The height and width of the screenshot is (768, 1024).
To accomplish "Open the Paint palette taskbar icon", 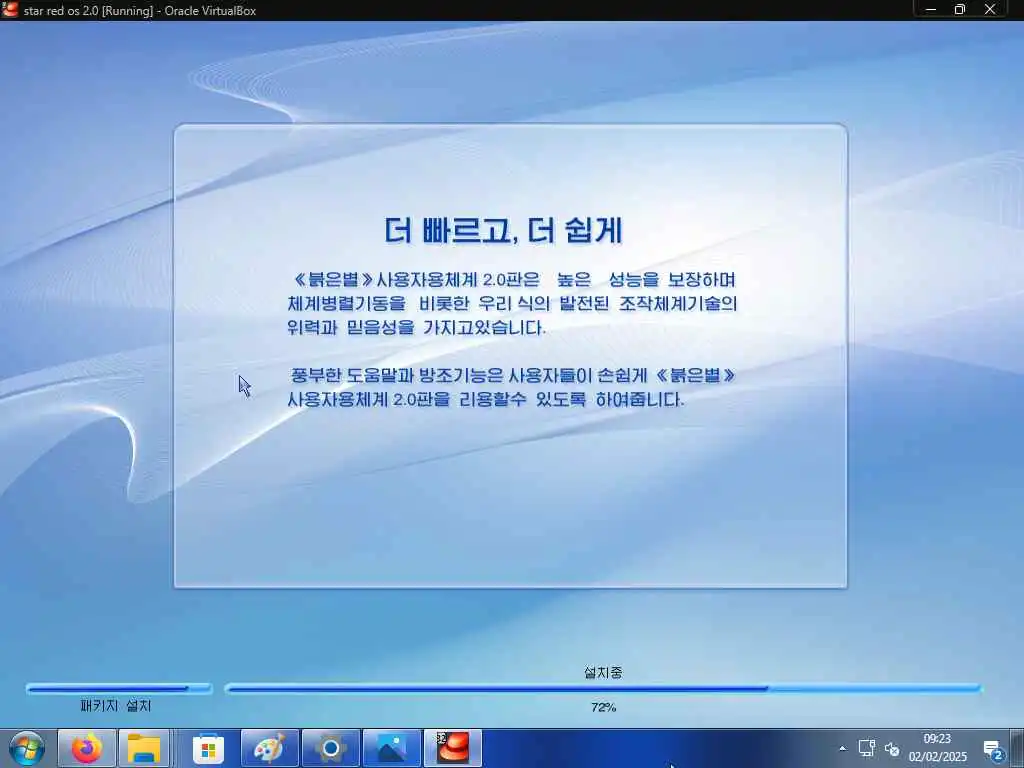I will pos(268,748).
